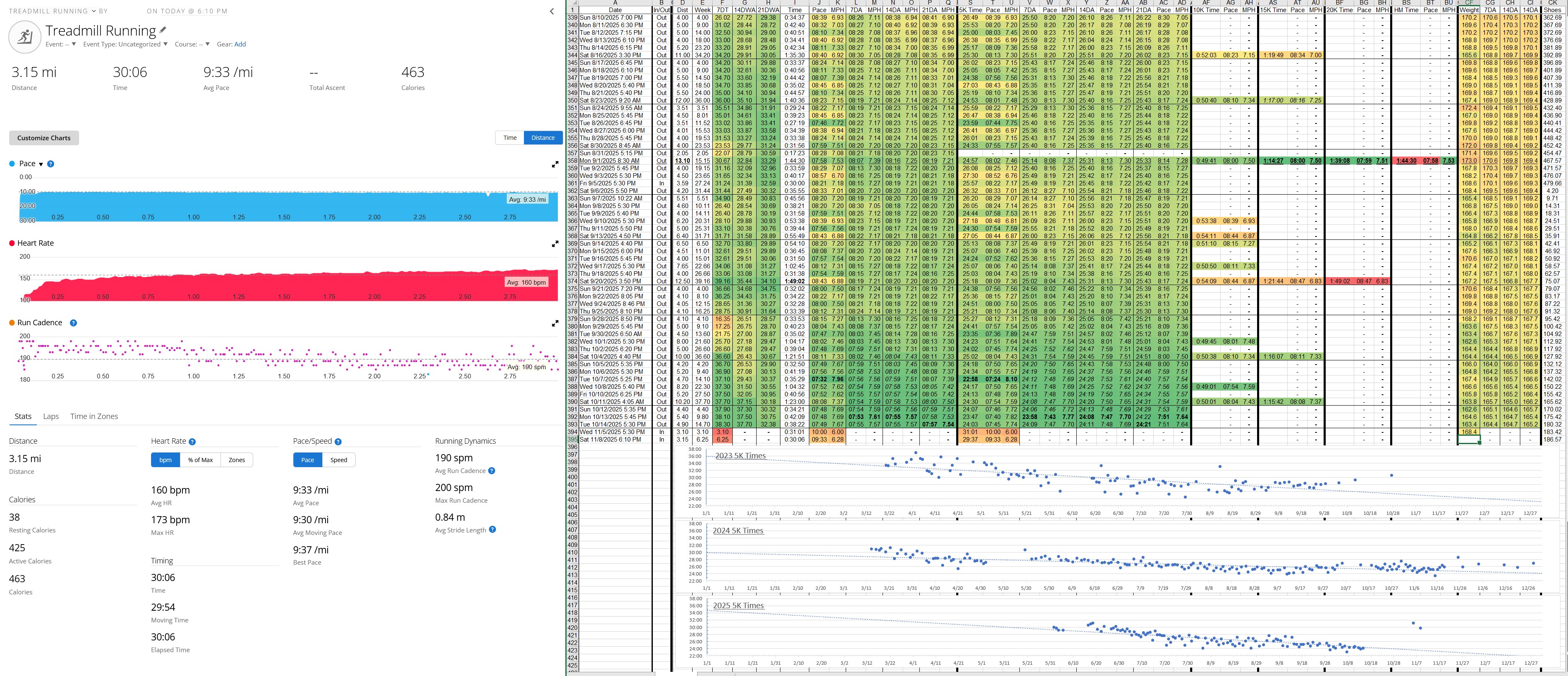
Task: Open the Pace chart help icon
Action: (x=51, y=164)
